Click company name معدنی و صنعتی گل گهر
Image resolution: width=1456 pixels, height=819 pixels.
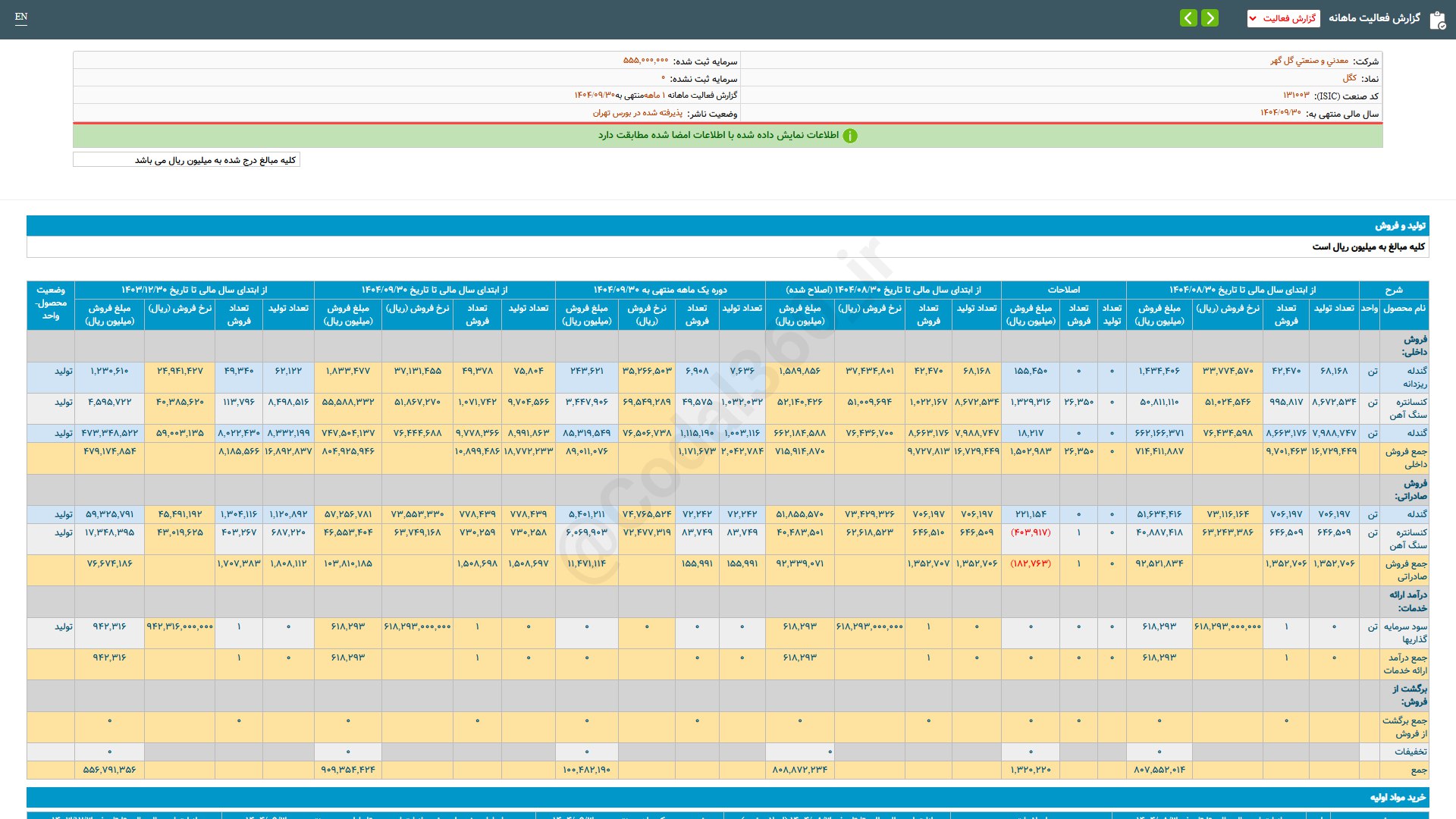pos(1309,61)
